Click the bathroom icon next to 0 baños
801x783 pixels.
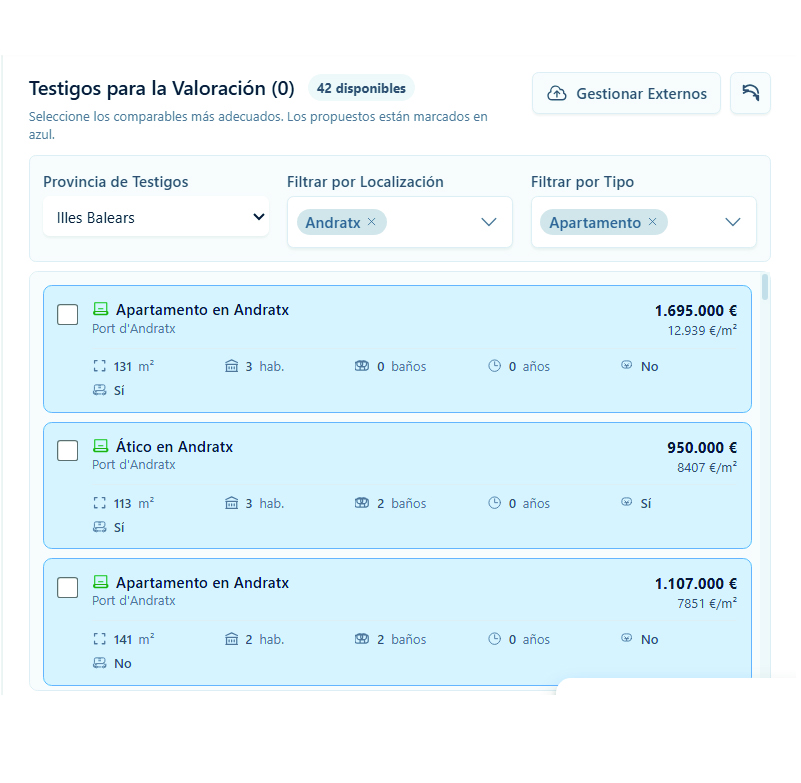(x=362, y=366)
